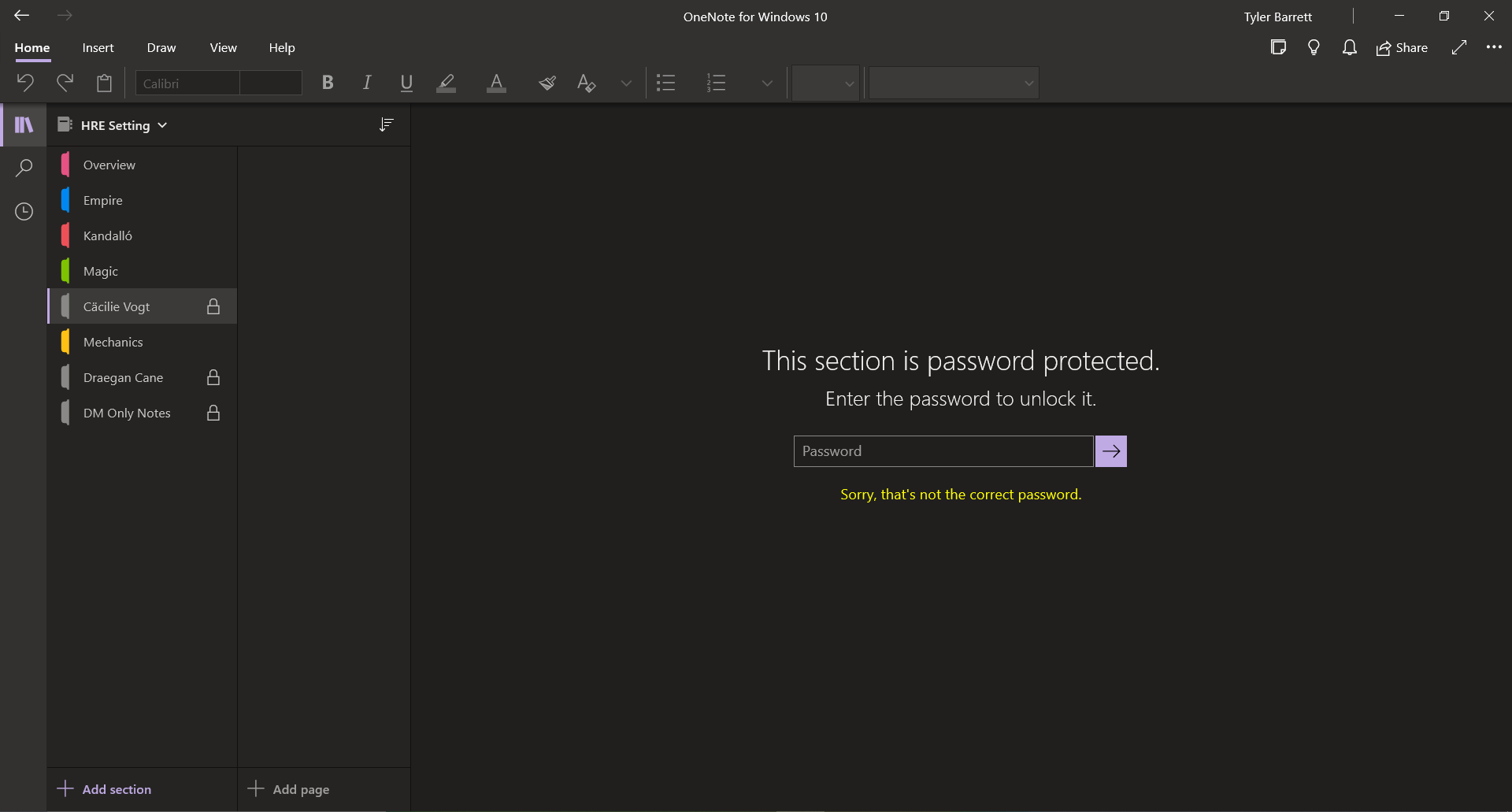Click the lock icon on Draegan Cane

(x=213, y=377)
